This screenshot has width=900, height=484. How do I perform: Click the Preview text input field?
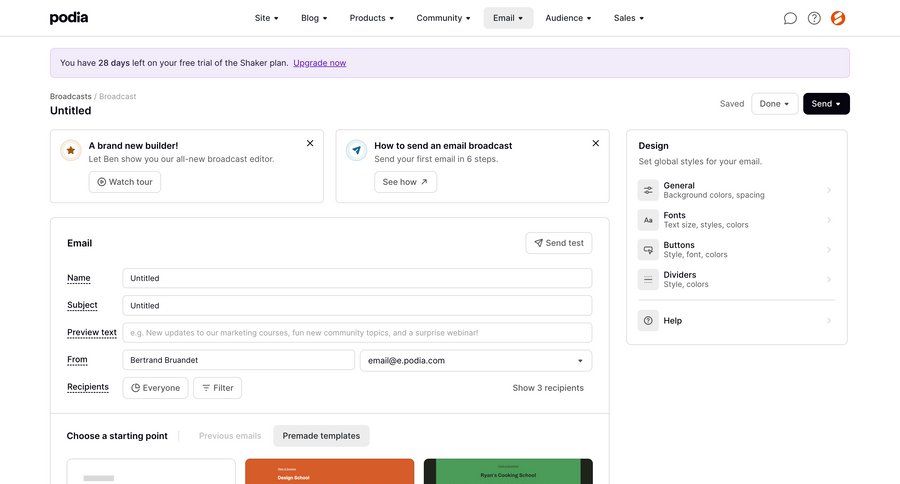click(x=357, y=332)
